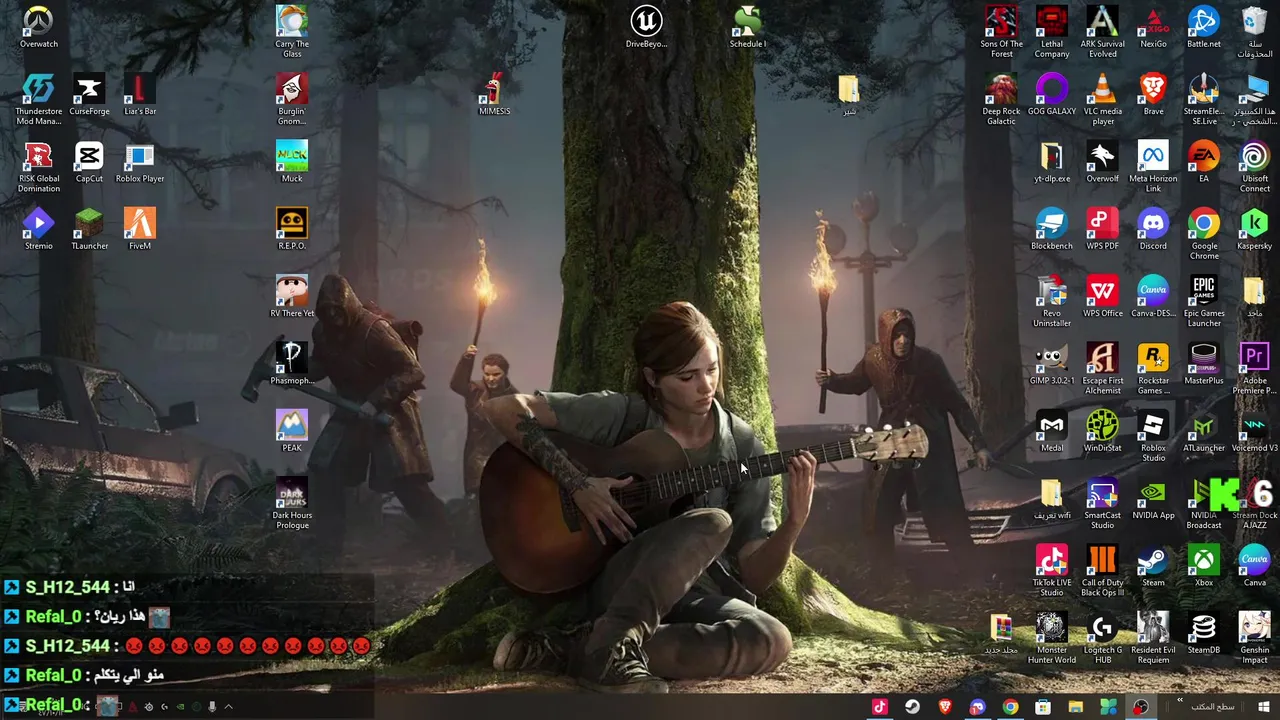This screenshot has height=720, width=1280.
Task: Open the شير folder on desktop
Action: 849,94
